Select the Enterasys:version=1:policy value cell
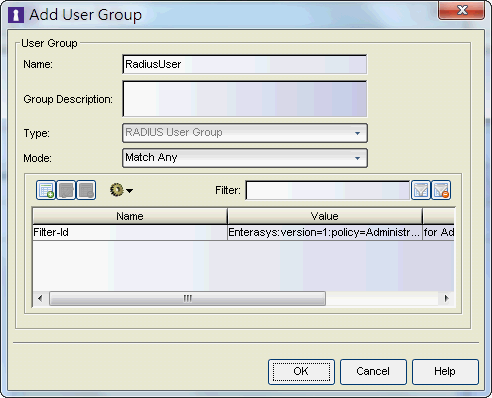 click(325, 232)
